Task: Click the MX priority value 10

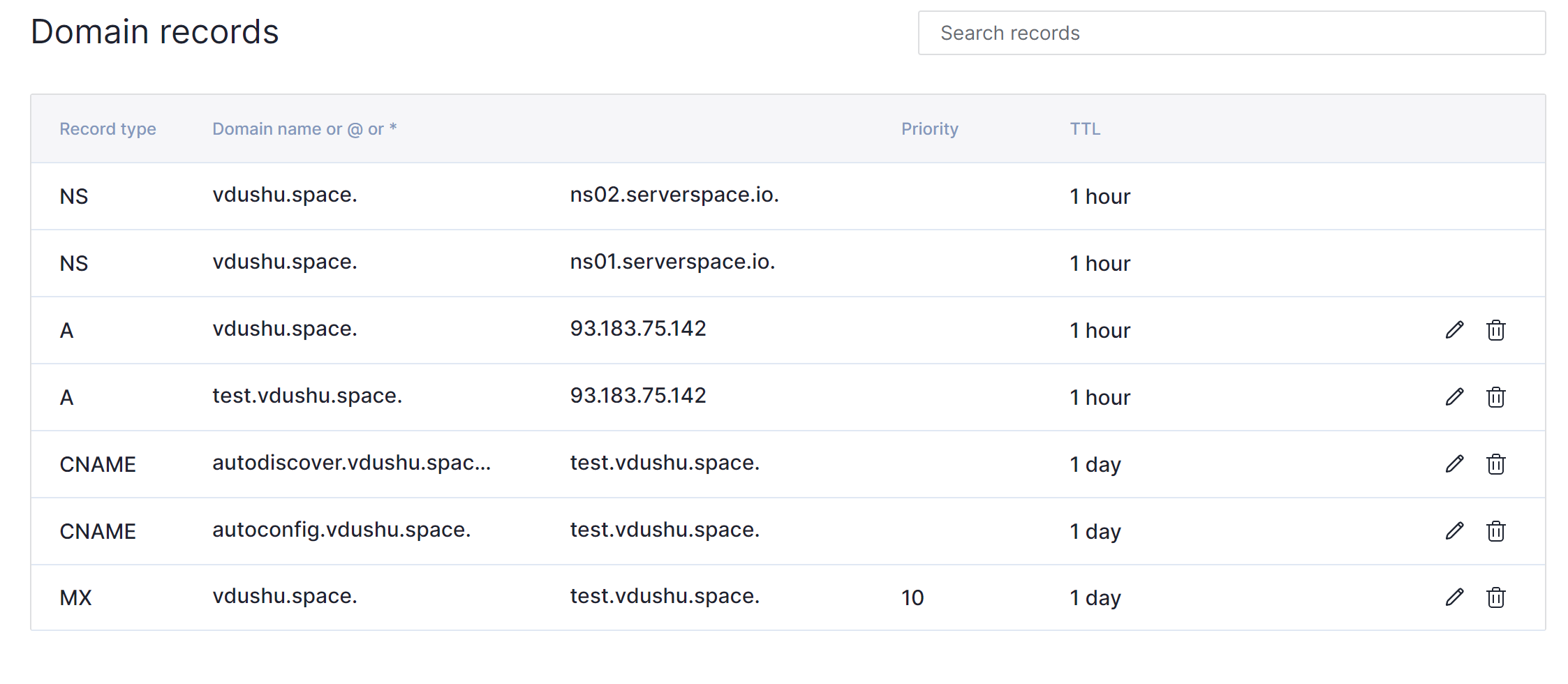Action: click(912, 598)
